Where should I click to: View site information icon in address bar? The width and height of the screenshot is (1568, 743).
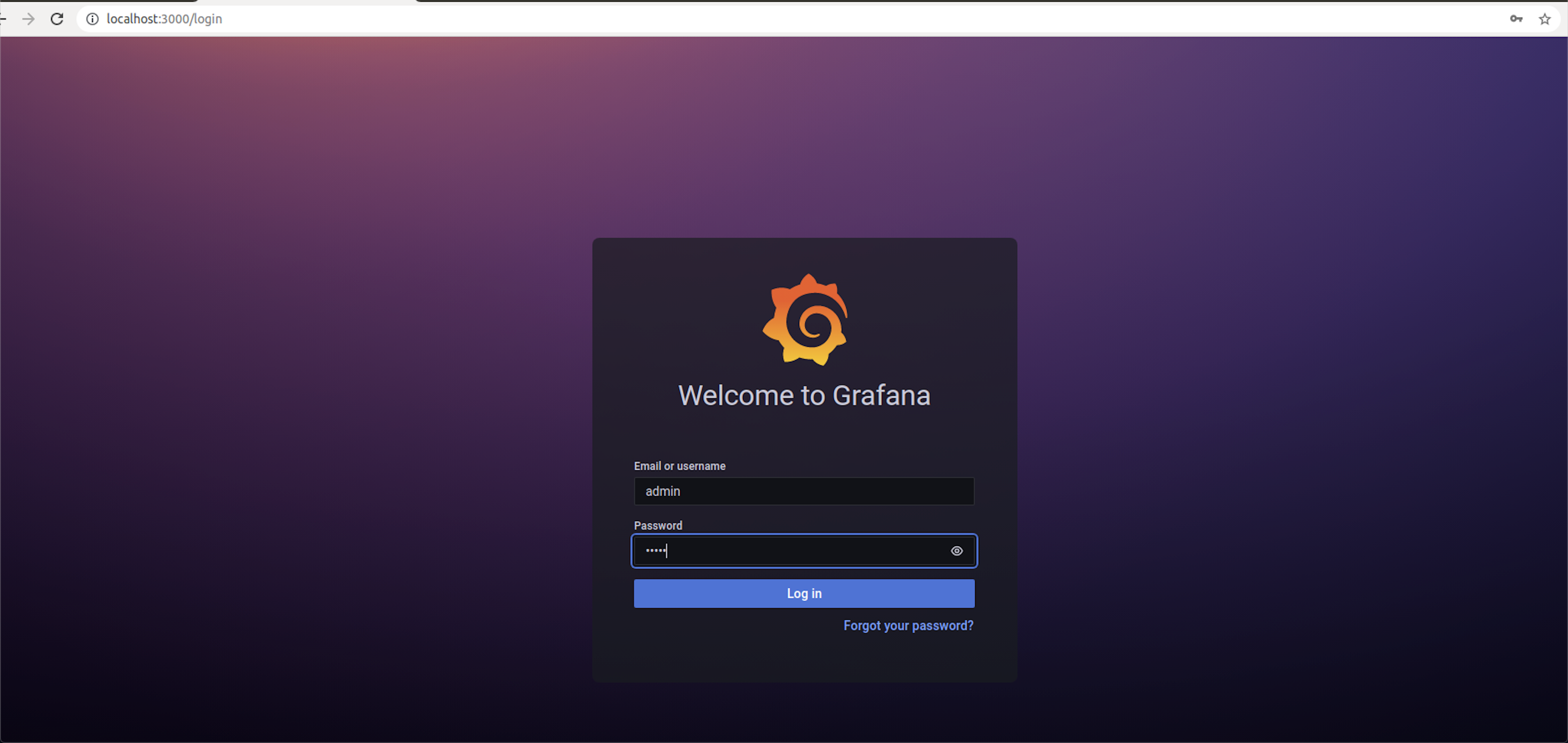coord(92,19)
